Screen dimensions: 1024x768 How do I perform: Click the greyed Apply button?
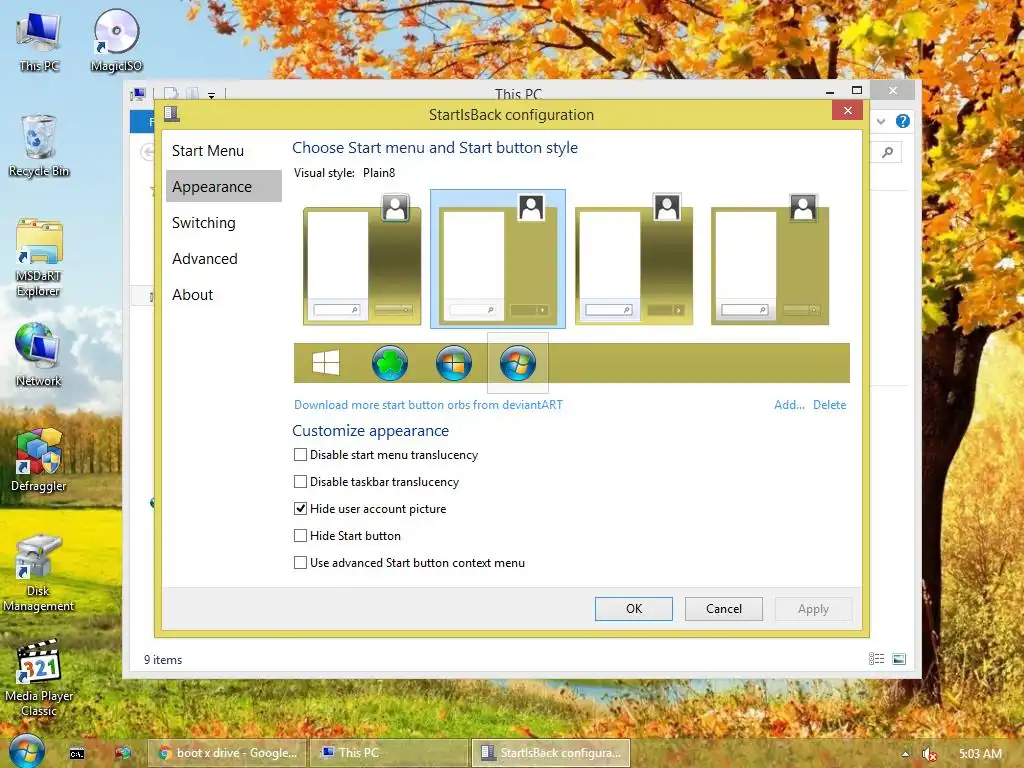813,609
